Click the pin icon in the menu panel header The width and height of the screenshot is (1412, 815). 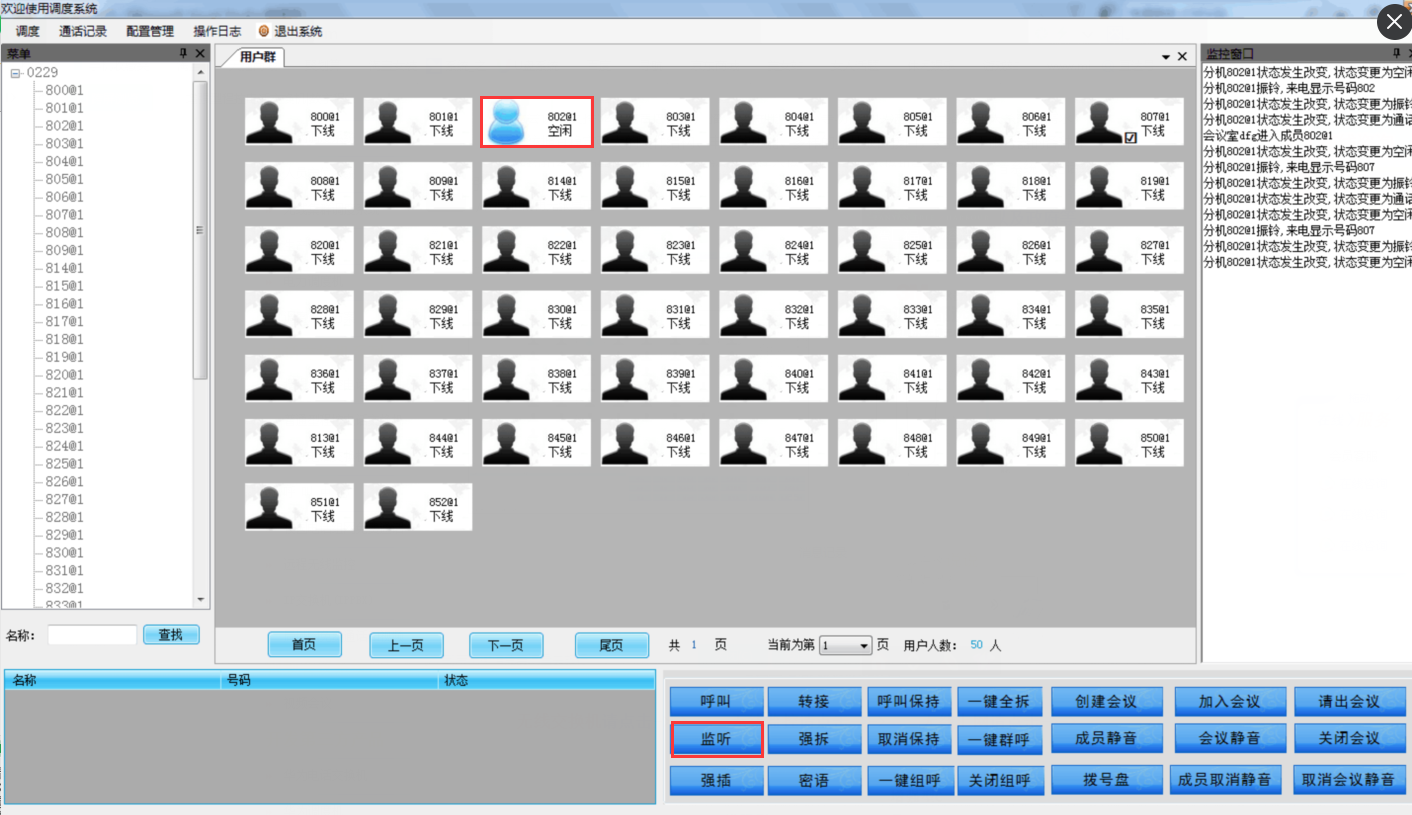click(x=183, y=53)
